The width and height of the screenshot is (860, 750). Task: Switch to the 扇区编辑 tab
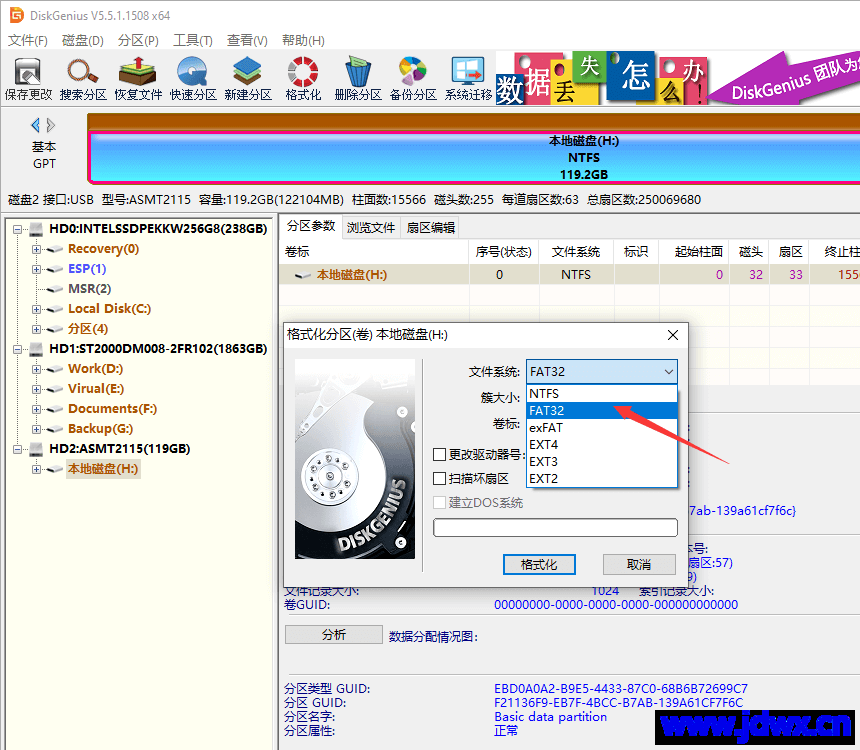click(x=431, y=227)
